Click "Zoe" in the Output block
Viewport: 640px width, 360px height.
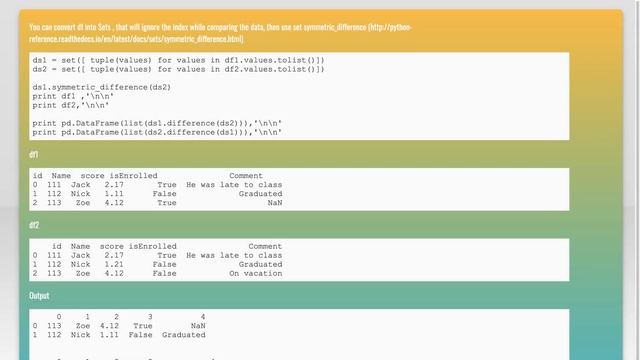pos(83,326)
